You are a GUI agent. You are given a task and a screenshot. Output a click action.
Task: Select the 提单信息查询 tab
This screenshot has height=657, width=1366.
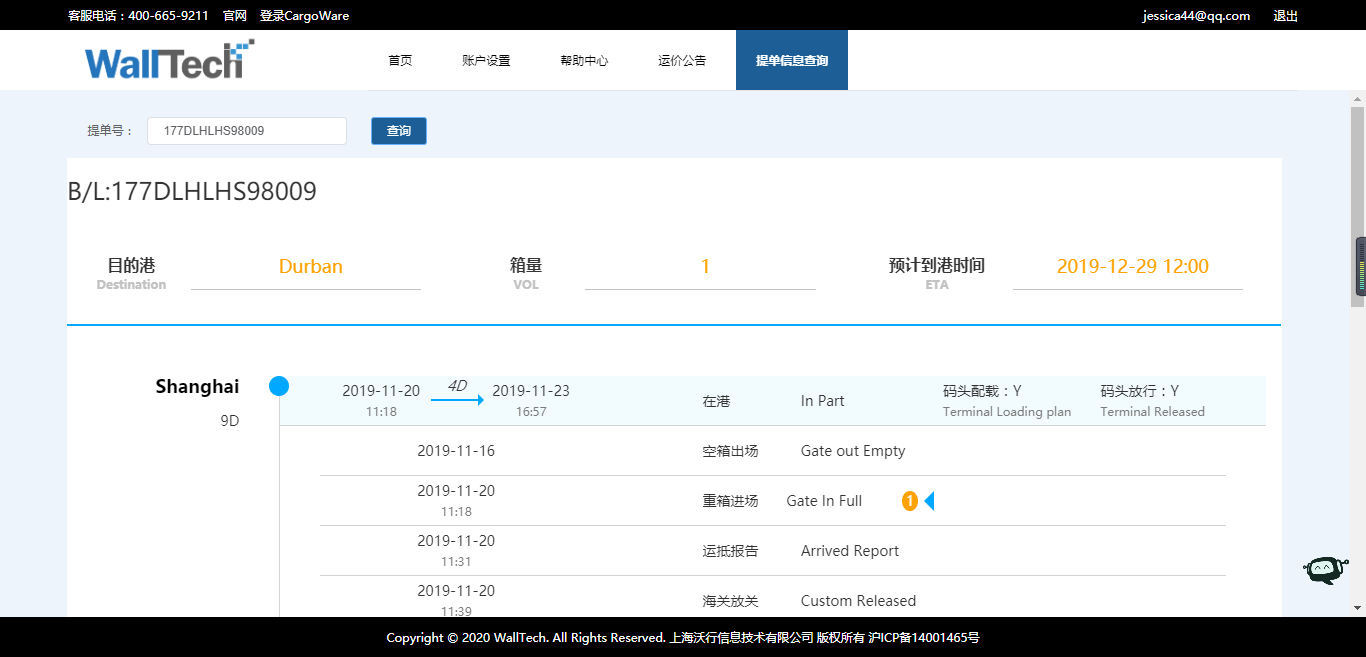coord(791,61)
